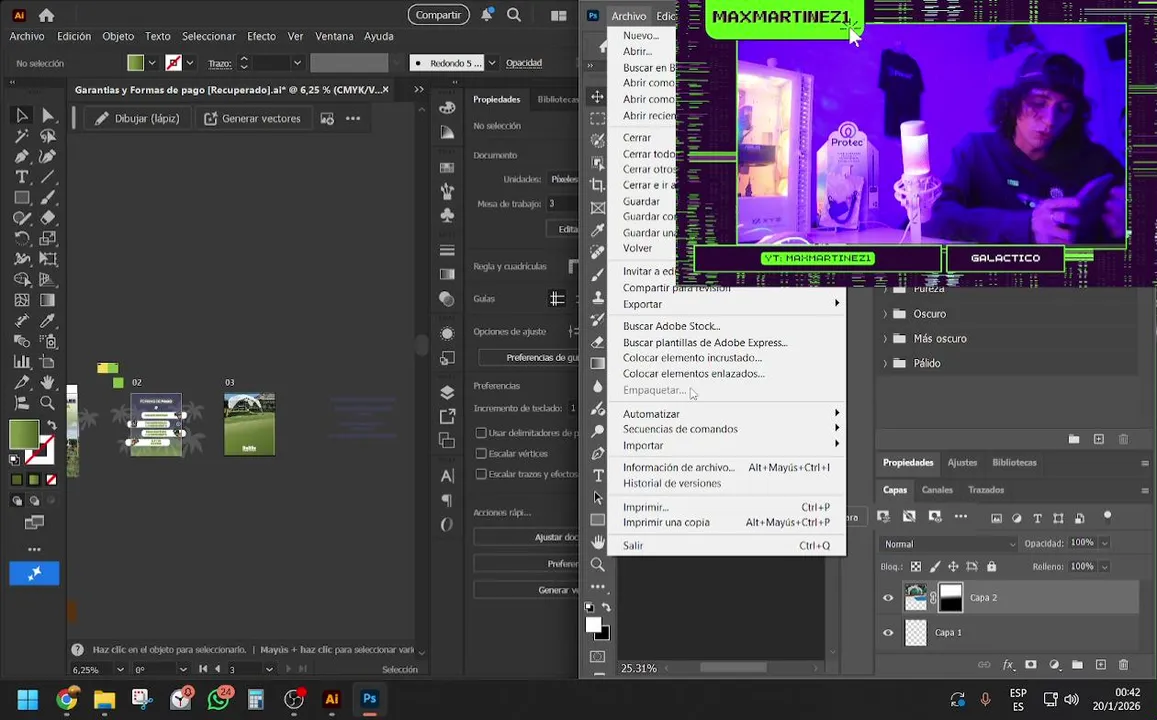Select the Rectangle tool in Illustrator

(21, 198)
